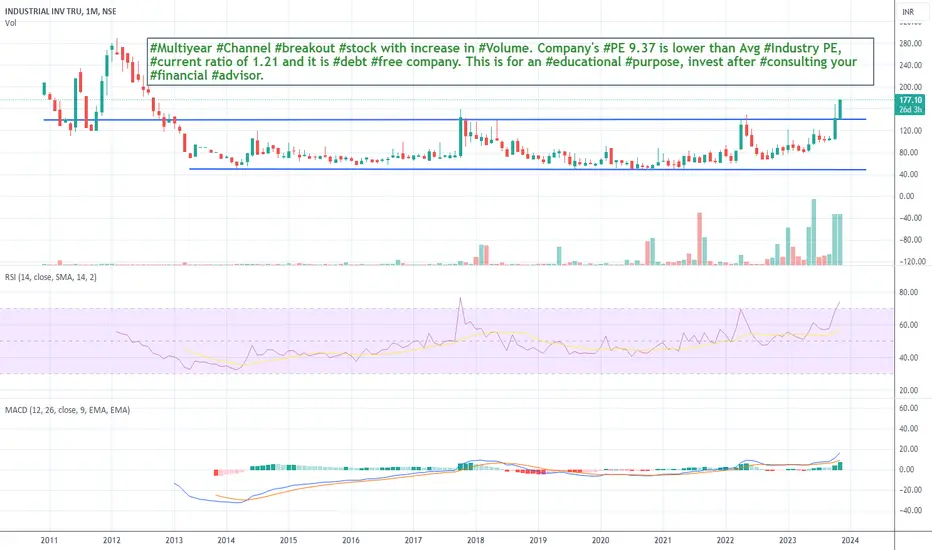
Task: Click the 2014 year label
Action: (226, 540)
